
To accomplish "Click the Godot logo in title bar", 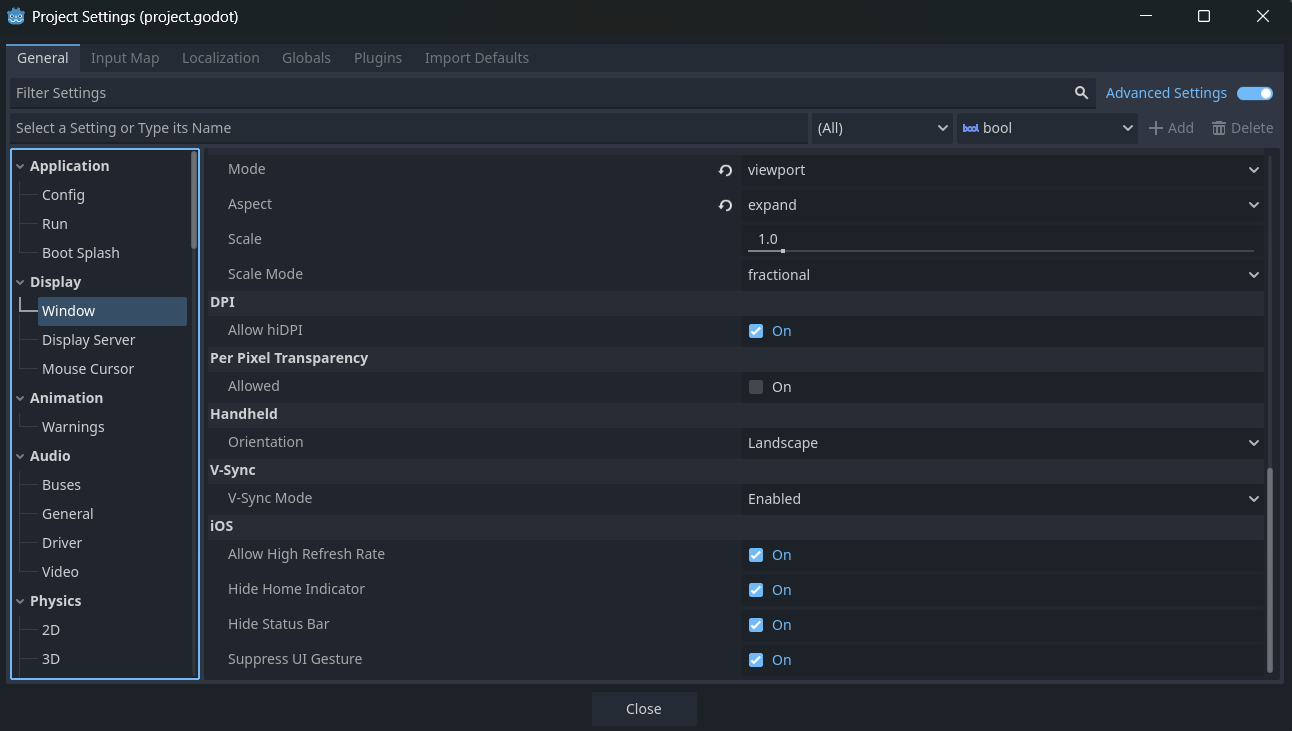I will point(16,17).
